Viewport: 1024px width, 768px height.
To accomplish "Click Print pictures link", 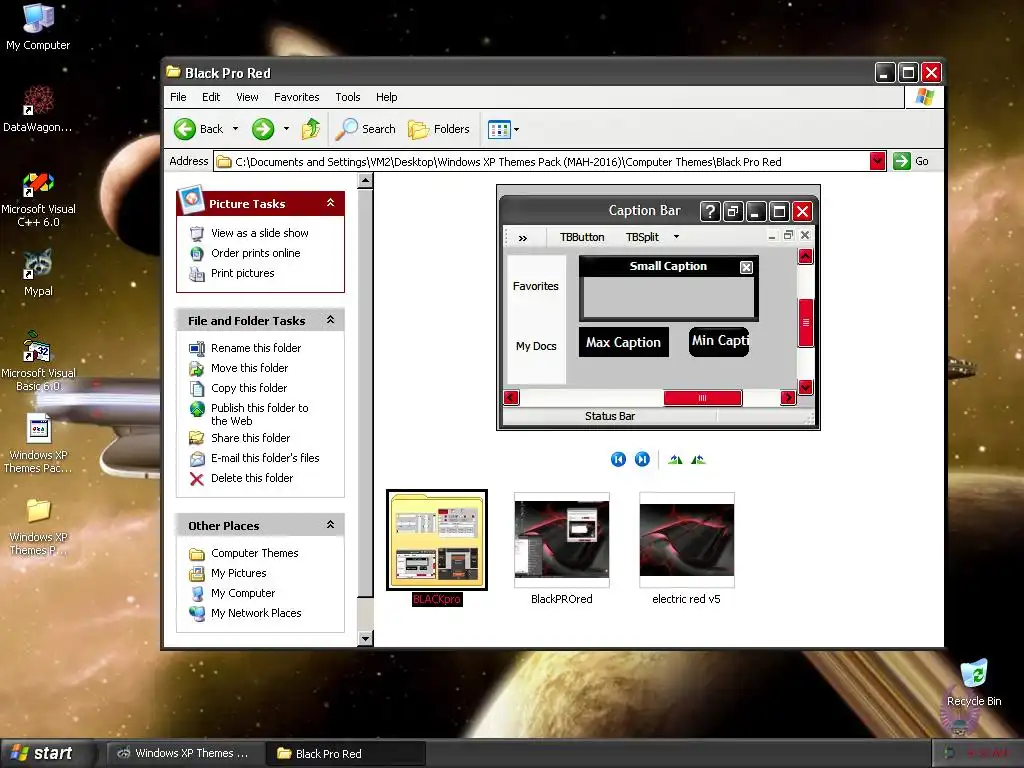I will click(242, 273).
